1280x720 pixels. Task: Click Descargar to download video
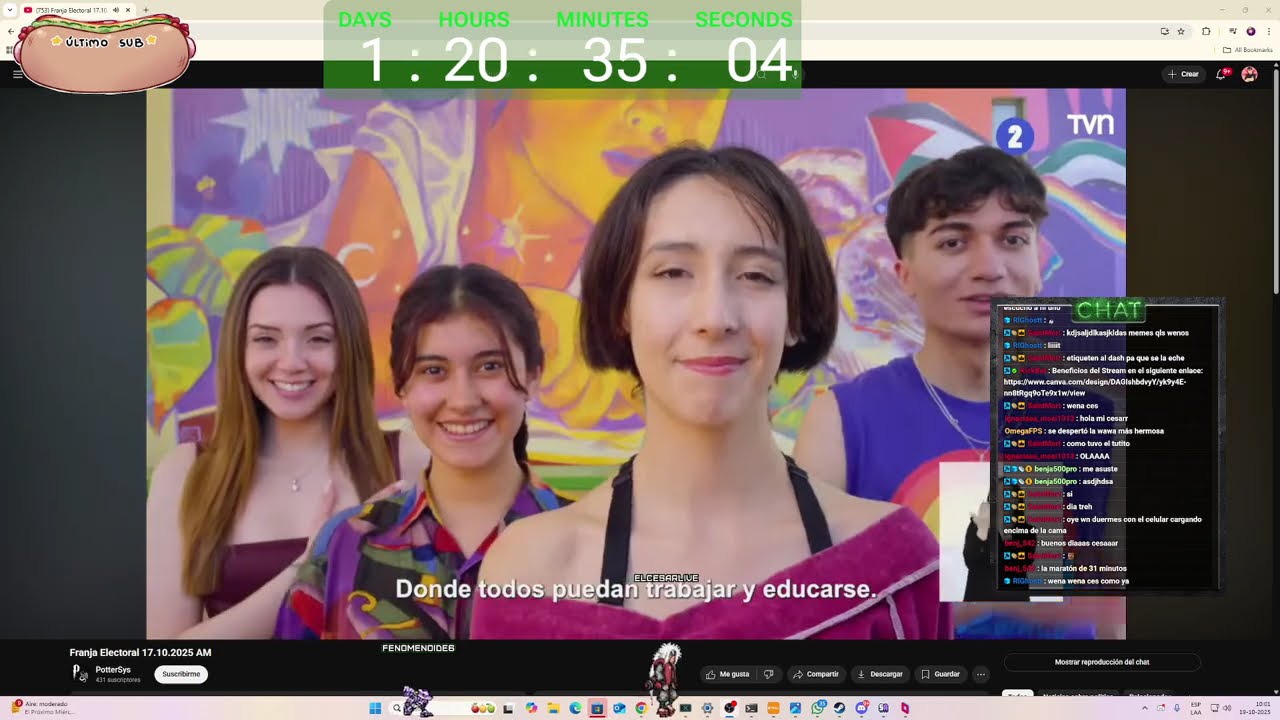pyautogui.click(x=880, y=674)
